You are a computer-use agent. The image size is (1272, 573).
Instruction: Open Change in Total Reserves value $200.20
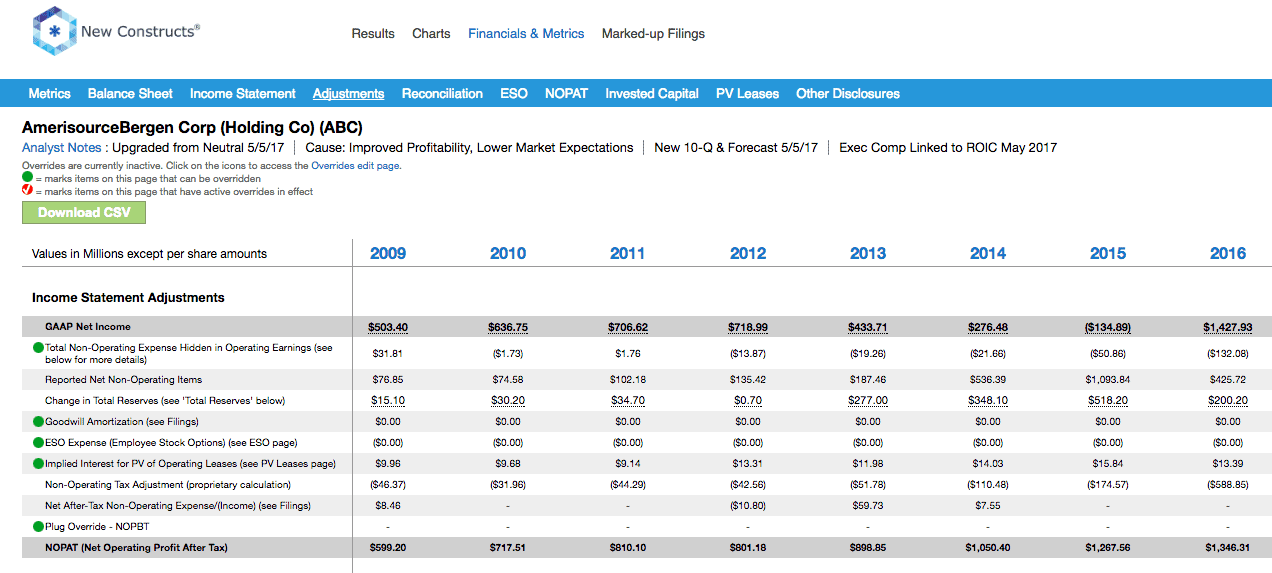(x=1228, y=401)
